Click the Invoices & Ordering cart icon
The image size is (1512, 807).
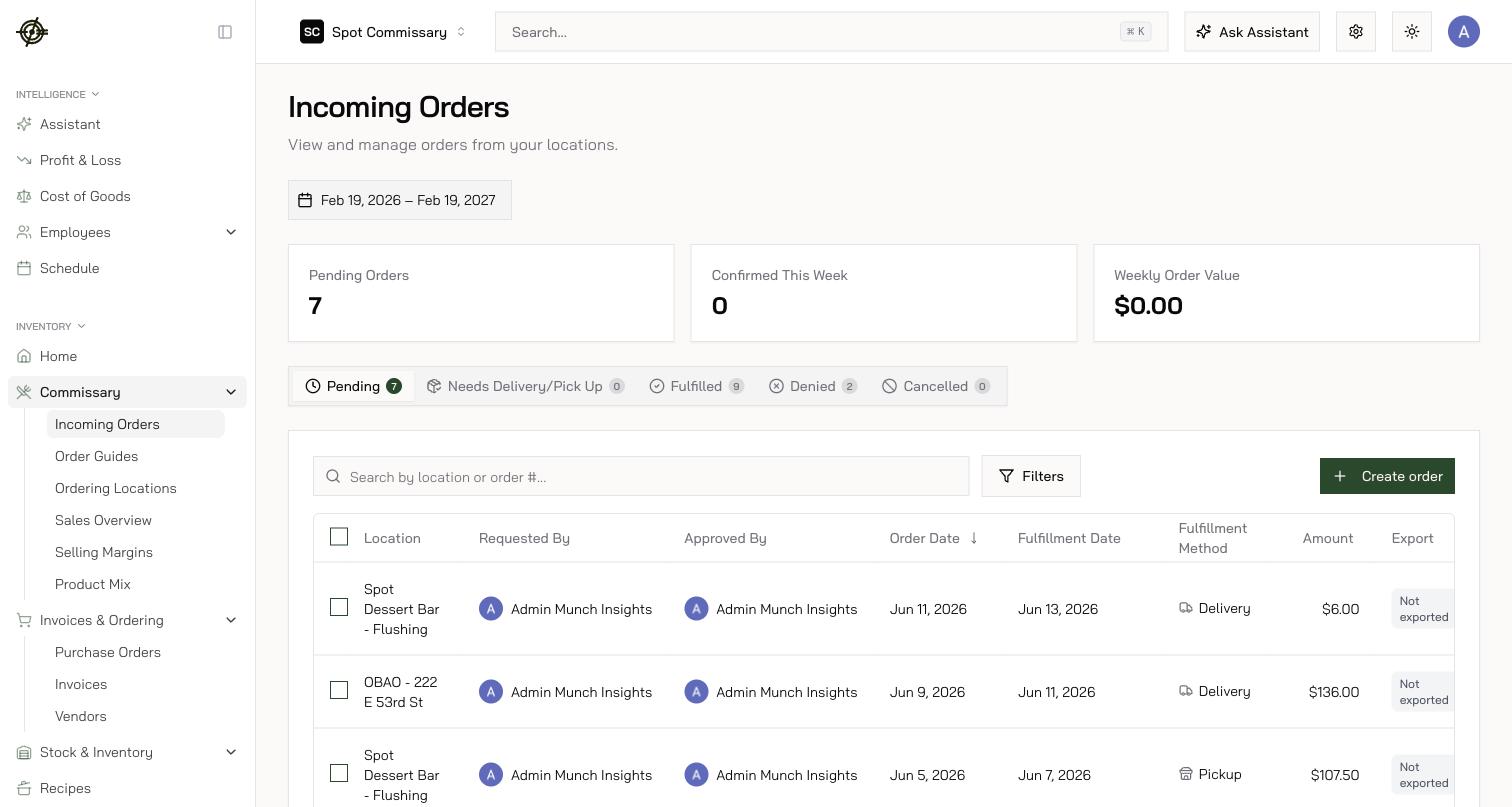pos(24,620)
